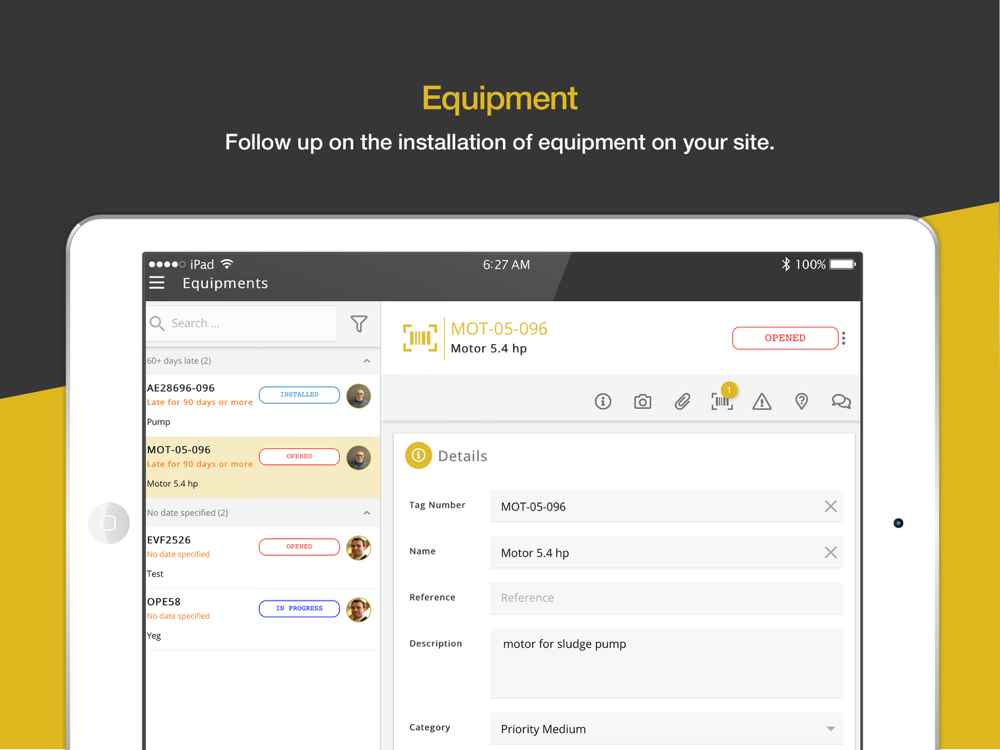1000x750 pixels.
Task: Open the hamburger navigation menu
Action: [157, 283]
